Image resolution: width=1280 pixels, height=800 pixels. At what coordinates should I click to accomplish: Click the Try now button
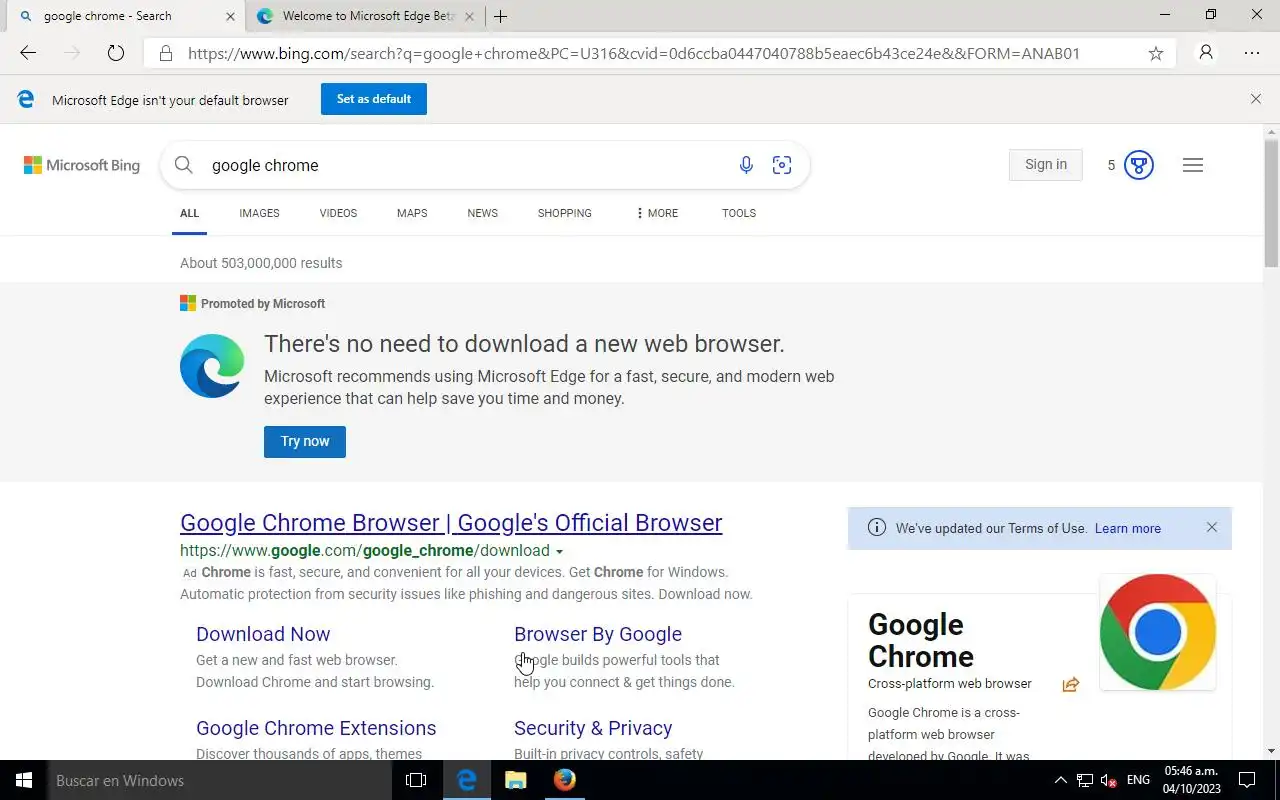point(305,441)
